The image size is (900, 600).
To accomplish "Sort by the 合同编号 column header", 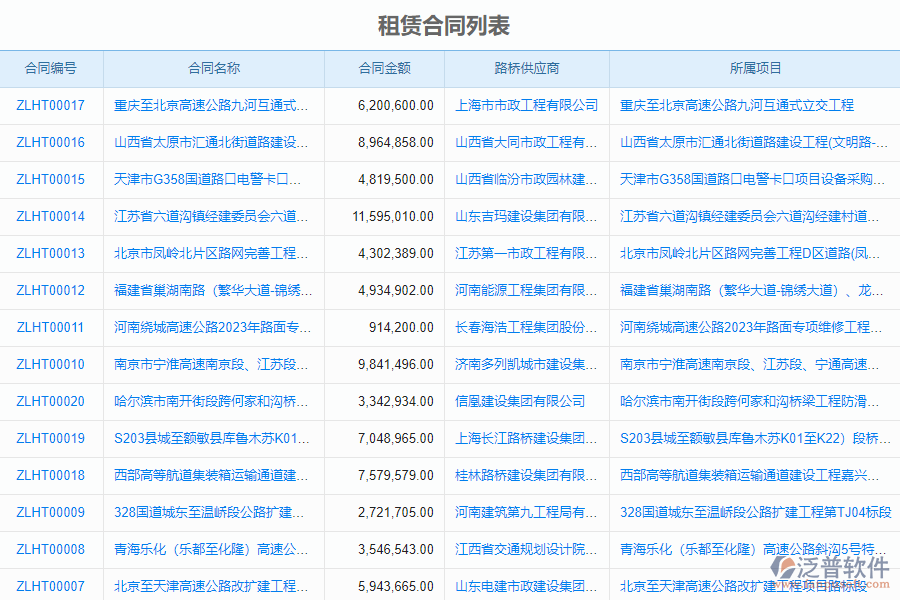I will tap(52, 68).
